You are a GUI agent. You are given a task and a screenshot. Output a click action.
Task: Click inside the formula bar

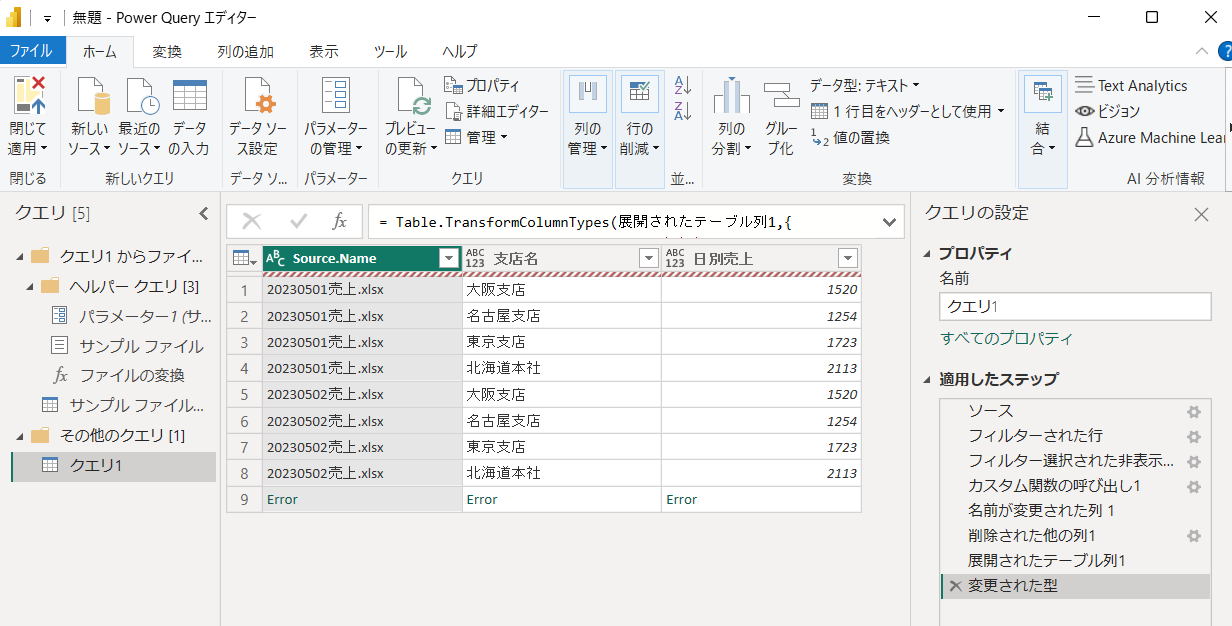point(623,221)
